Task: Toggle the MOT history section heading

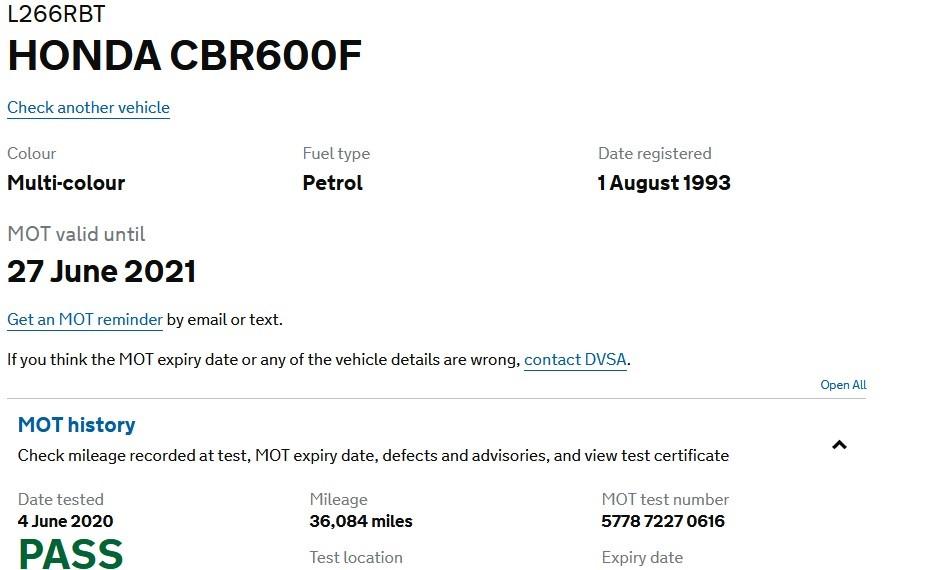Action: [x=77, y=425]
